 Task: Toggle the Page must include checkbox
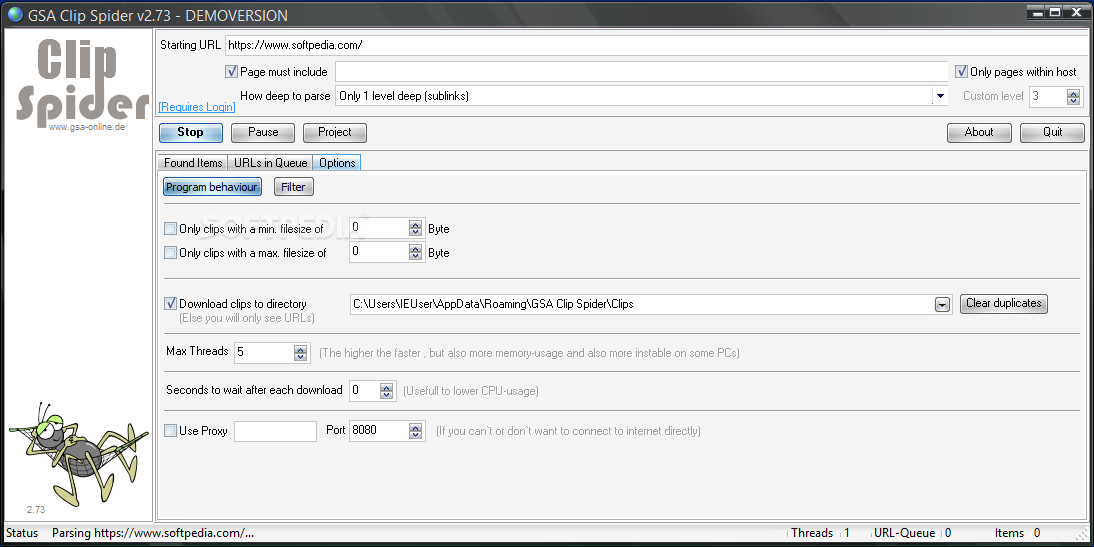pos(232,71)
